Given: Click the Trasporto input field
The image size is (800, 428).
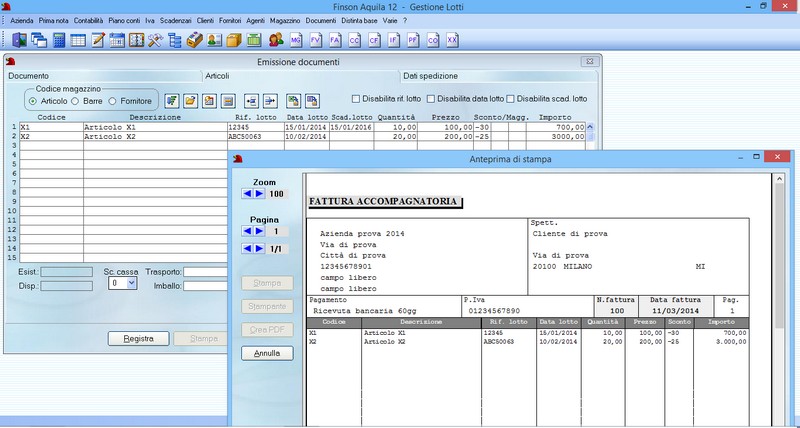Looking at the screenshot, I should coord(205,272).
